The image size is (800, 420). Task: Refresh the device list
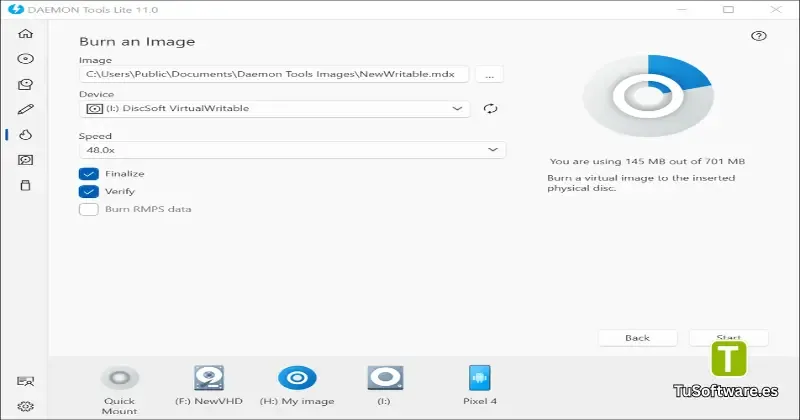[x=490, y=108]
